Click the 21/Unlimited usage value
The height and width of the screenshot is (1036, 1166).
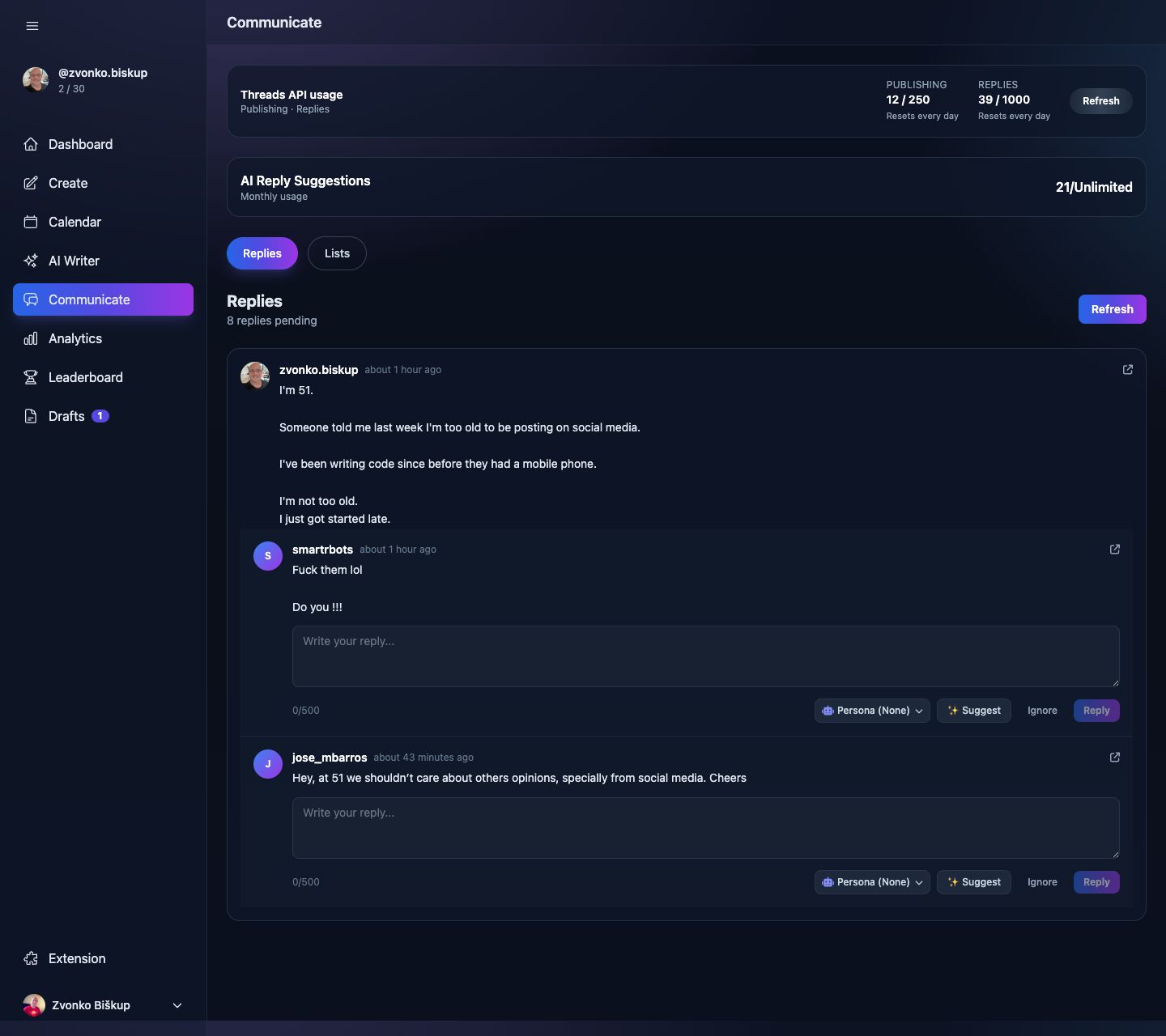click(x=1094, y=187)
